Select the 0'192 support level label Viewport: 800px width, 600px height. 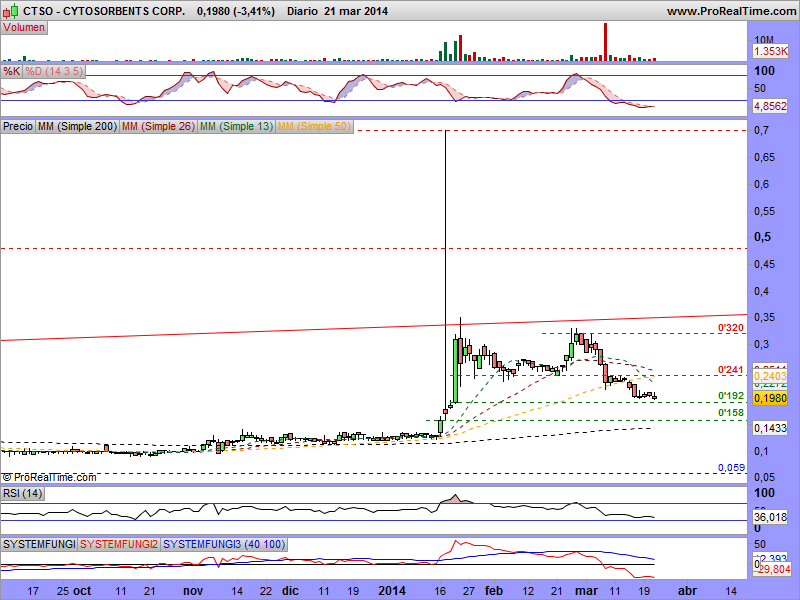[731, 396]
